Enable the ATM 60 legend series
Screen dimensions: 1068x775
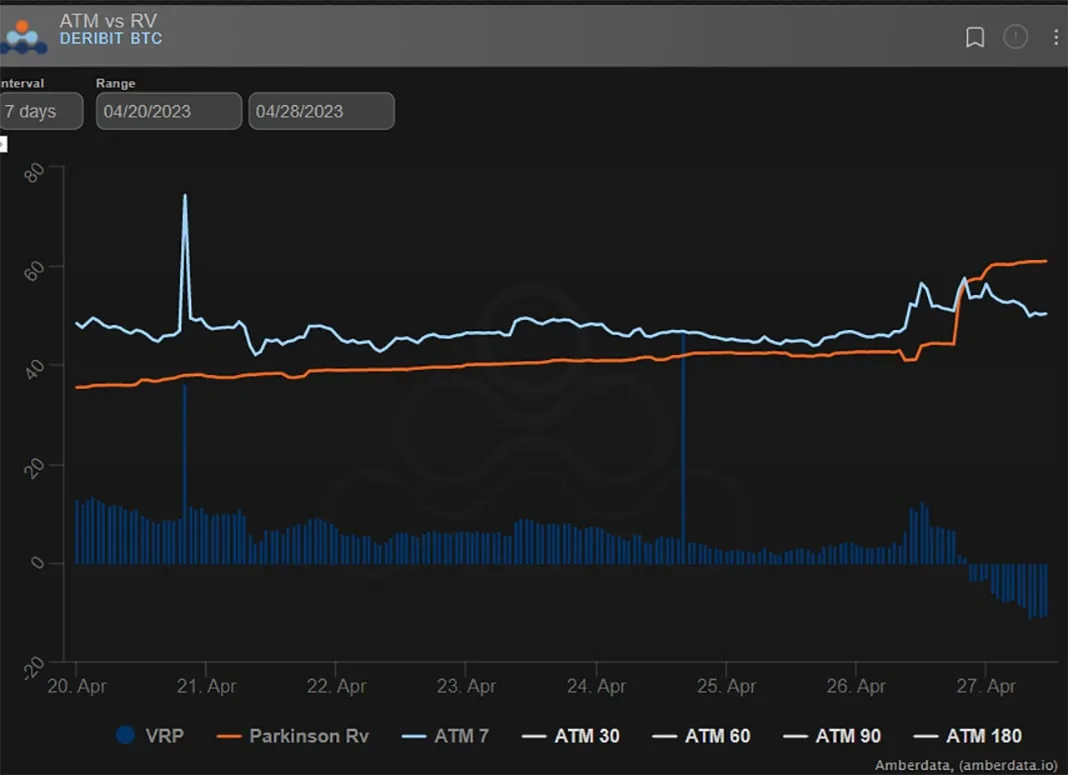coord(701,736)
